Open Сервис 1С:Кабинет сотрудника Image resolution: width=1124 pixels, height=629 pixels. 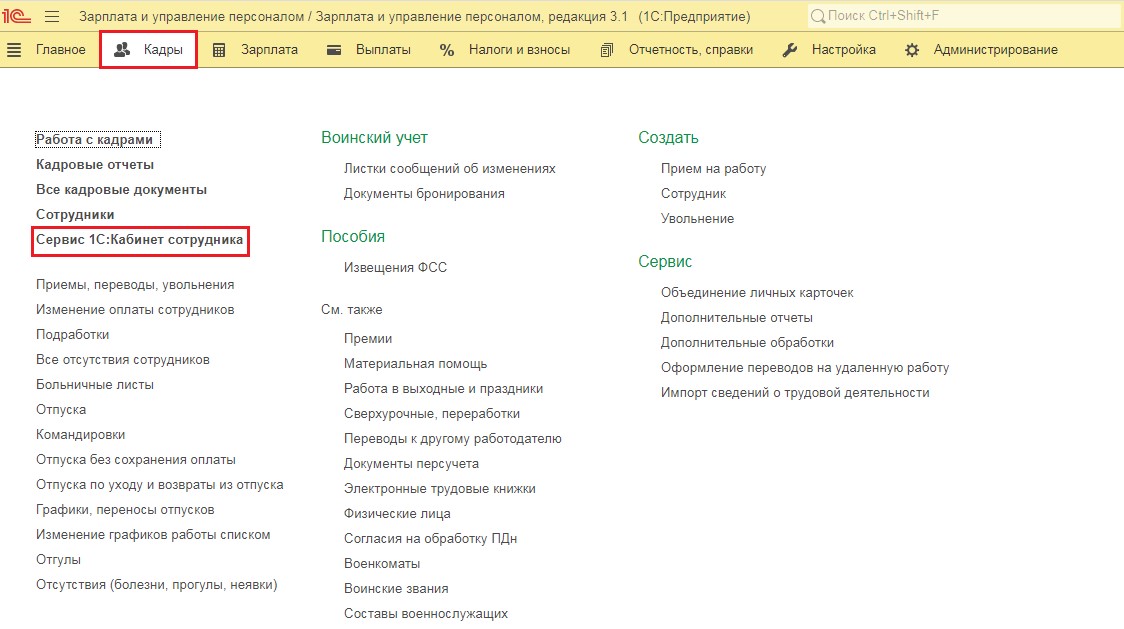click(x=139, y=240)
